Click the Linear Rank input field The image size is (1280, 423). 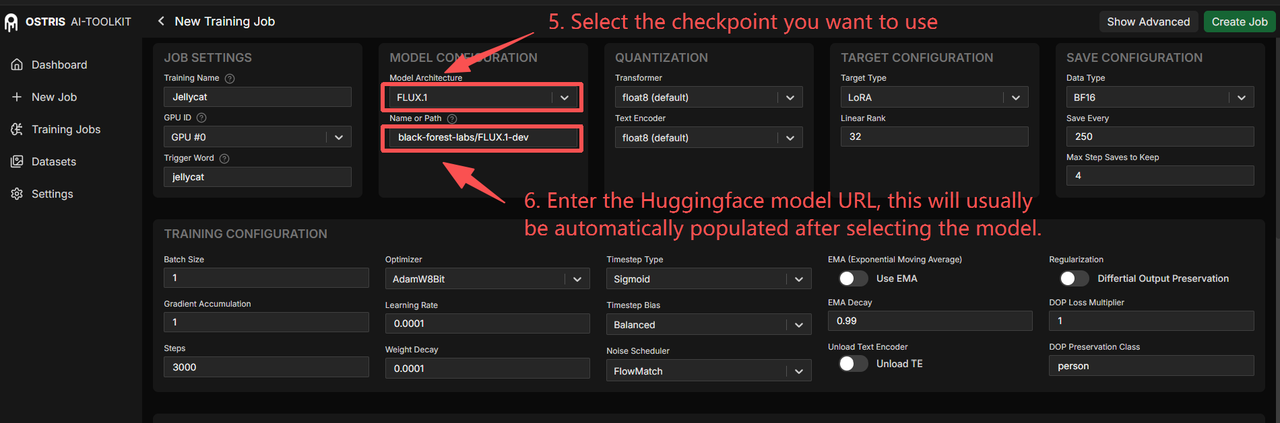[934, 137]
